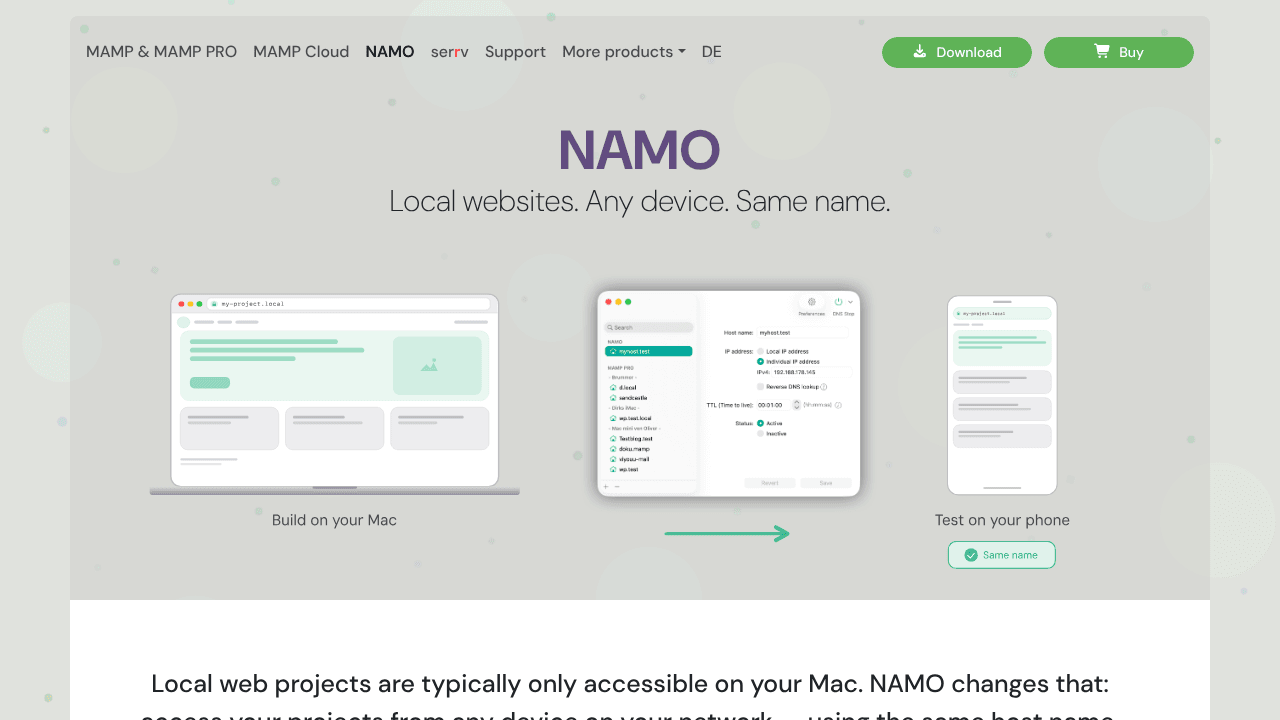Click the lock icon in laptop address bar
The width and height of the screenshot is (1280, 720).
click(214, 303)
